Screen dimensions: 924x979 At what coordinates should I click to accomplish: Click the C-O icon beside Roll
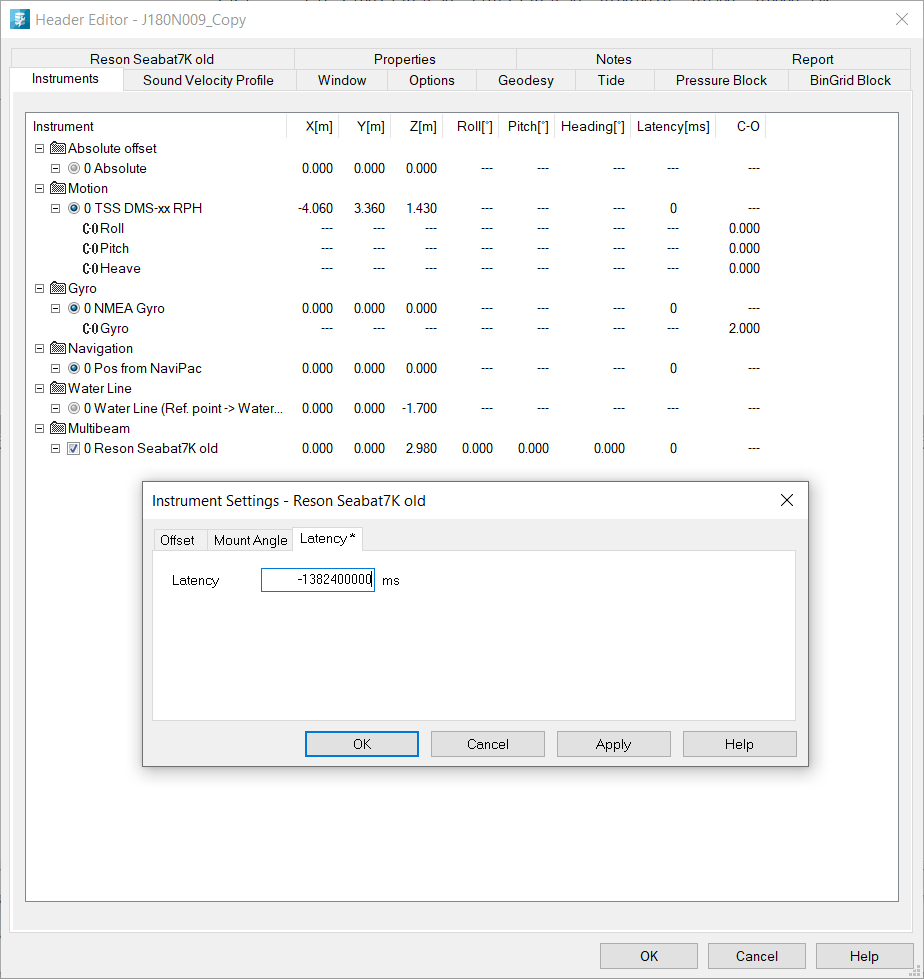point(91,229)
